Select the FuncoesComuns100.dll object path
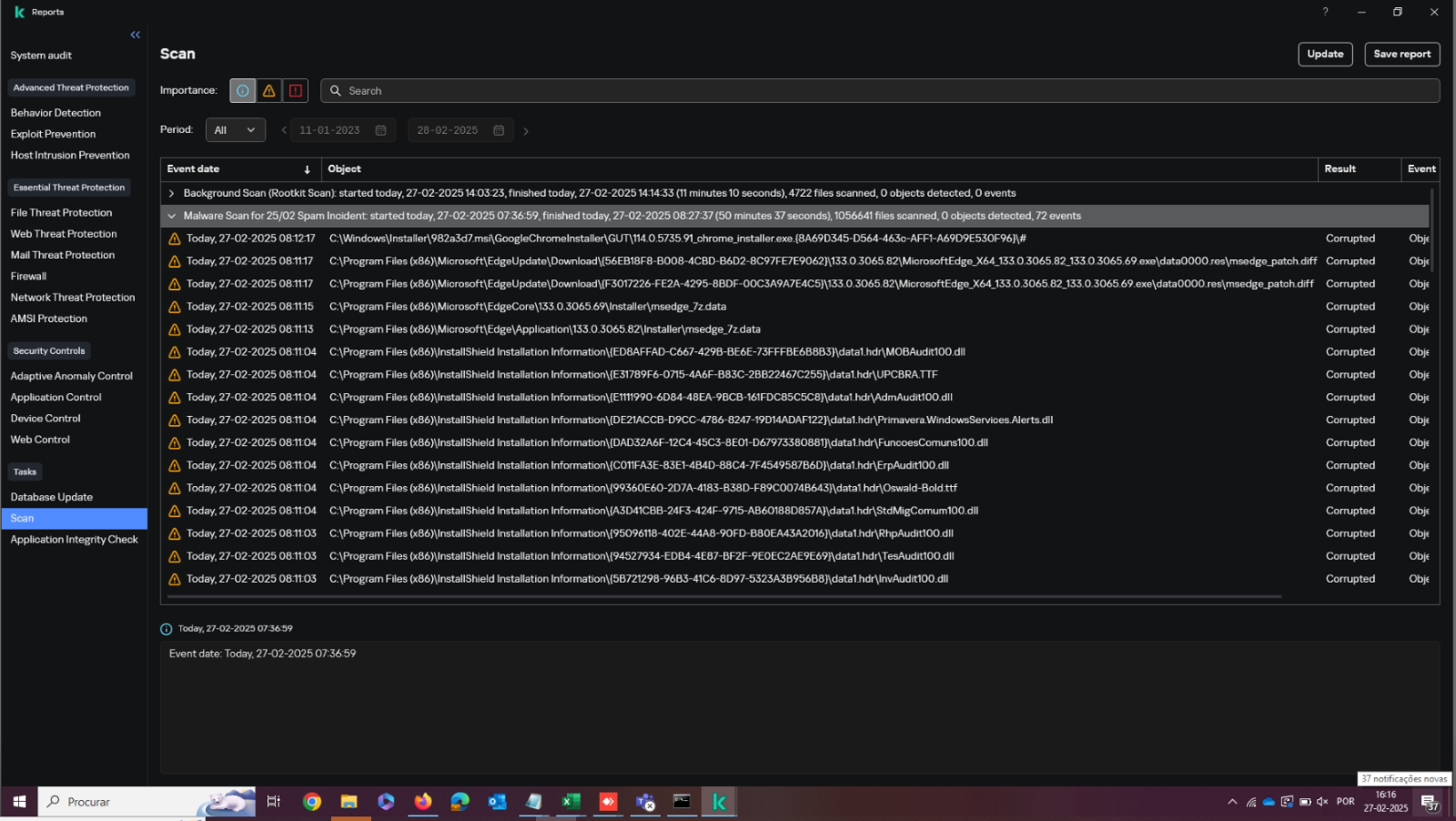 659,443
